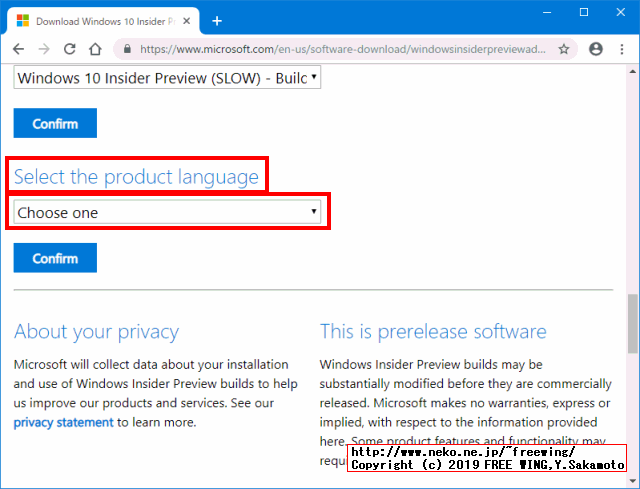
Task: Open the browser home page
Action: 96,49
